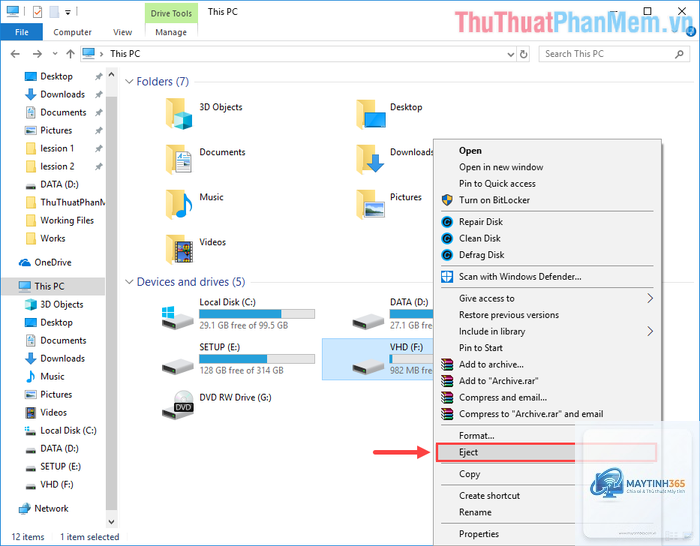Select the DVD RW Drive (G:)
This screenshot has height=546, width=700.
point(217,404)
